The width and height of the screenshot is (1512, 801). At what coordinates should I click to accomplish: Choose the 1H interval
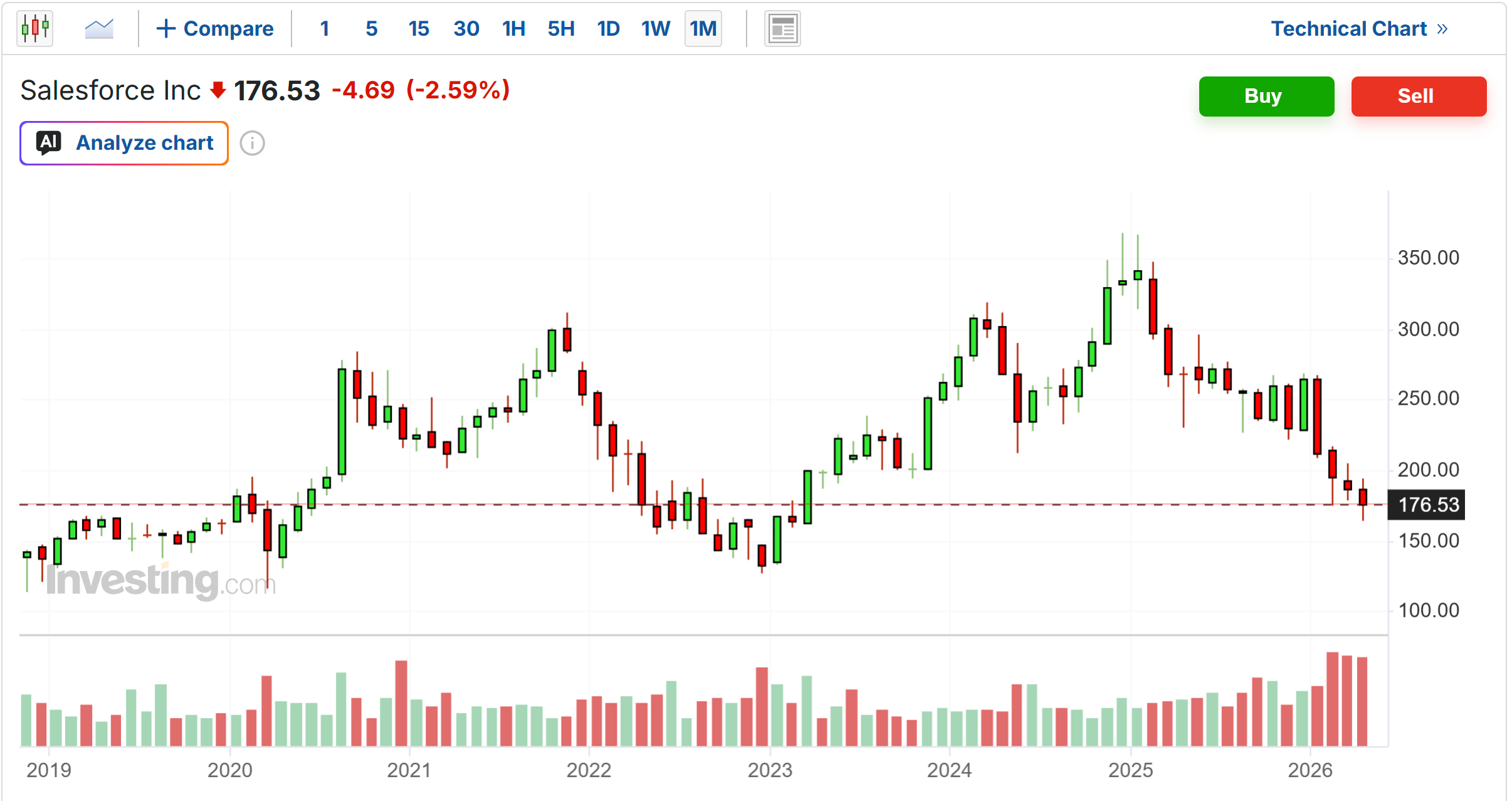(x=513, y=28)
